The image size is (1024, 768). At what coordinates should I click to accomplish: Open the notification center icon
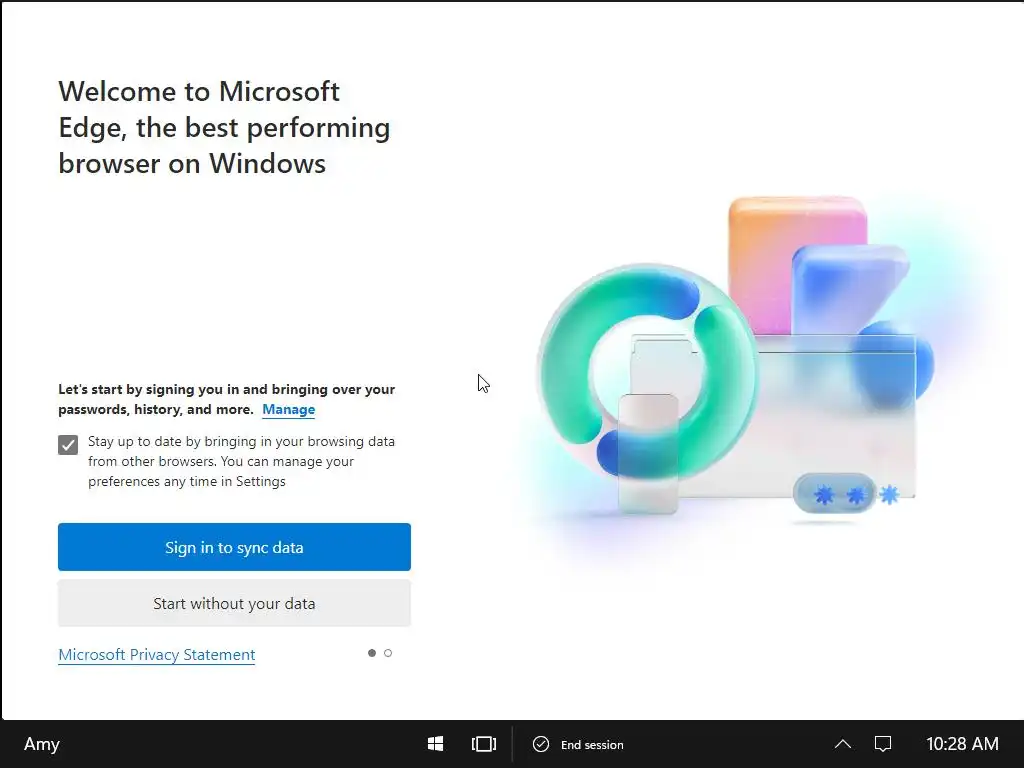tap(883, 744)
